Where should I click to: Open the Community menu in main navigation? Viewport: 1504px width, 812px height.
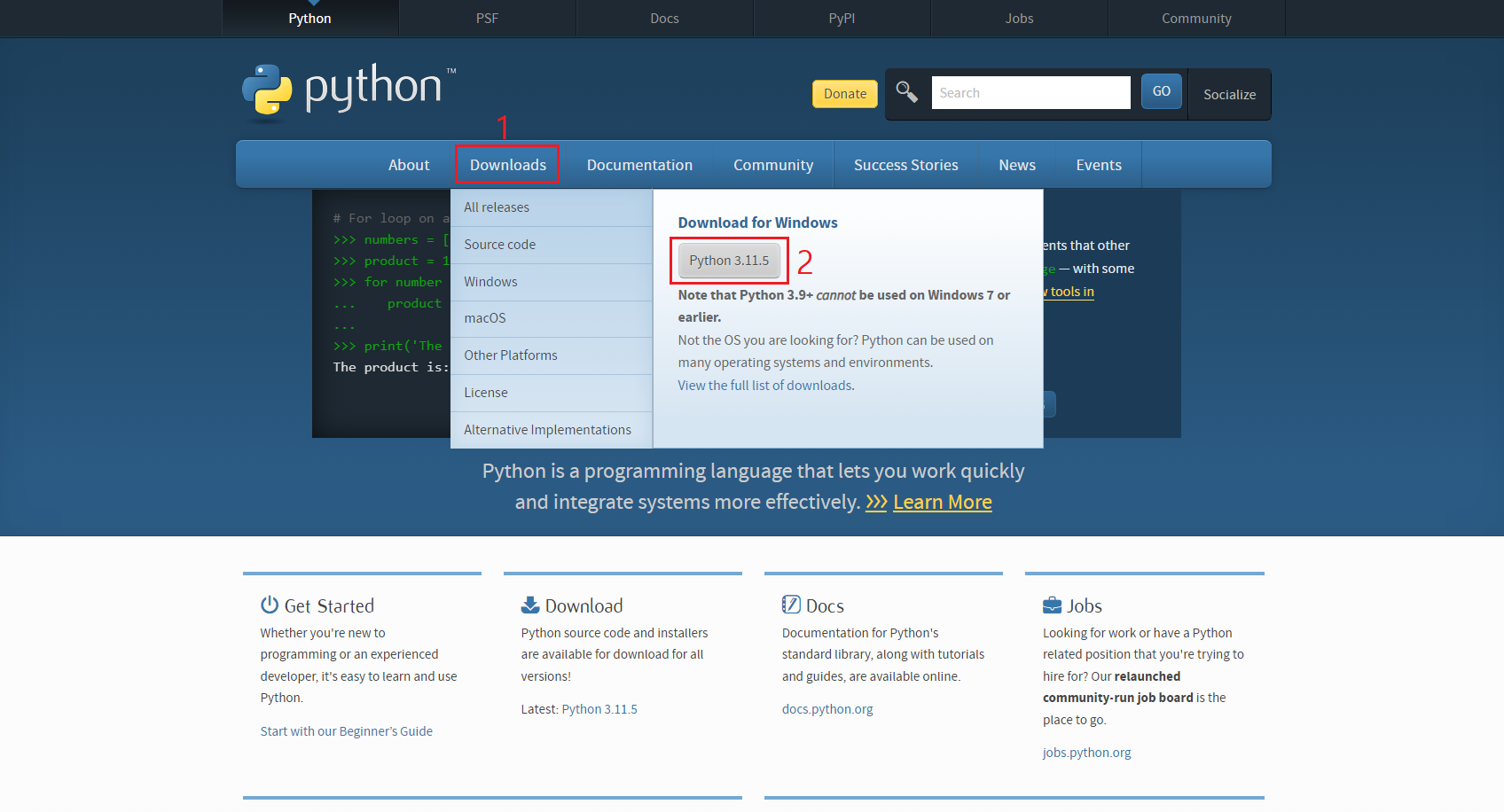[x=773, y=165]
